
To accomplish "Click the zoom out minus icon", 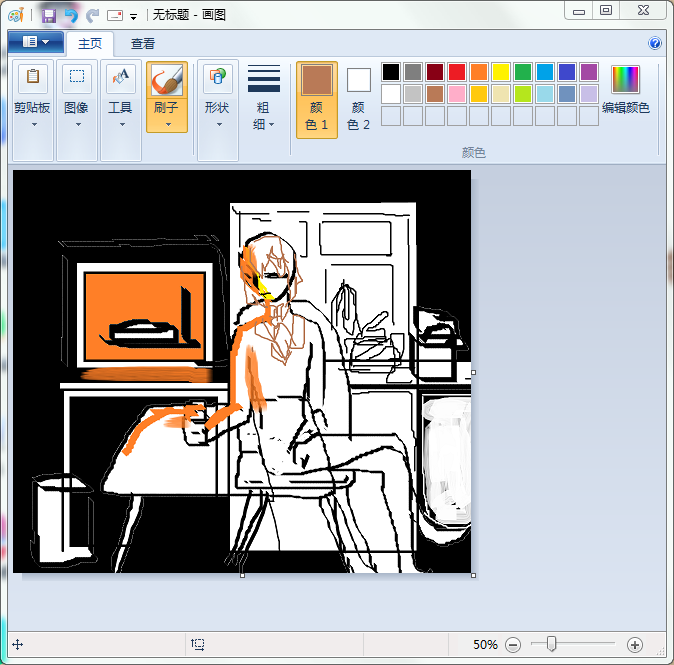I will point(513,645).
